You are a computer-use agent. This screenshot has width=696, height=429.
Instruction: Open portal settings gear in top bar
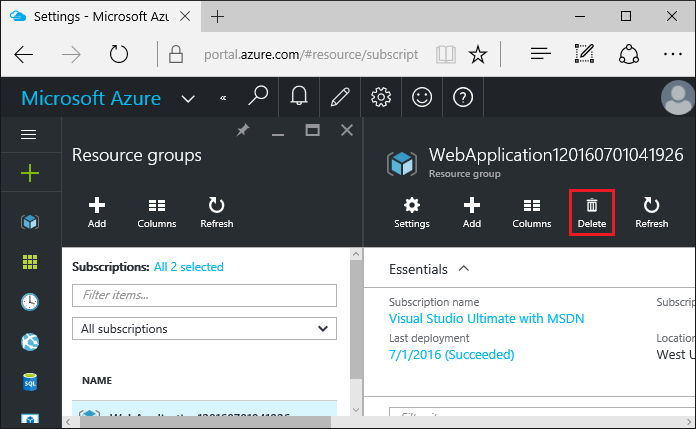(x=380, y=97)
